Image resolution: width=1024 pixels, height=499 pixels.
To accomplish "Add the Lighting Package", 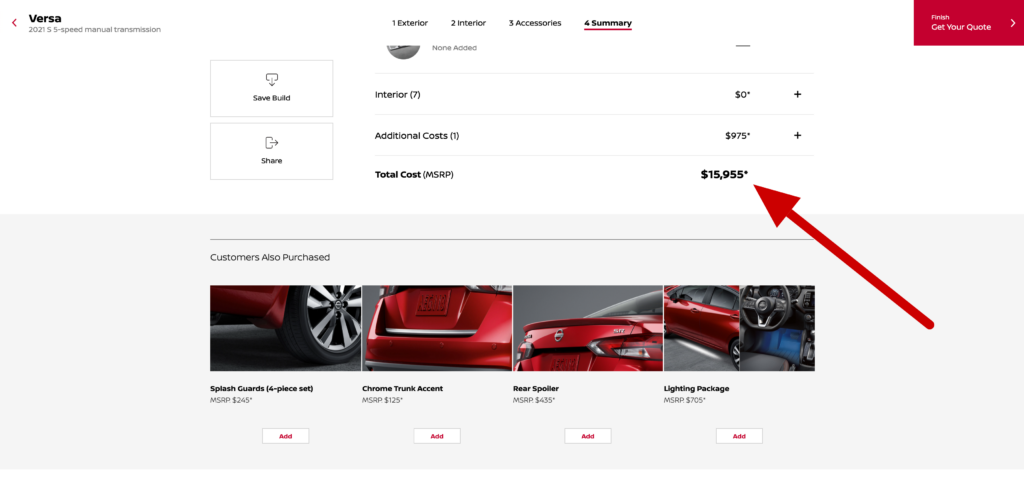I will click(x=739, y=436).
